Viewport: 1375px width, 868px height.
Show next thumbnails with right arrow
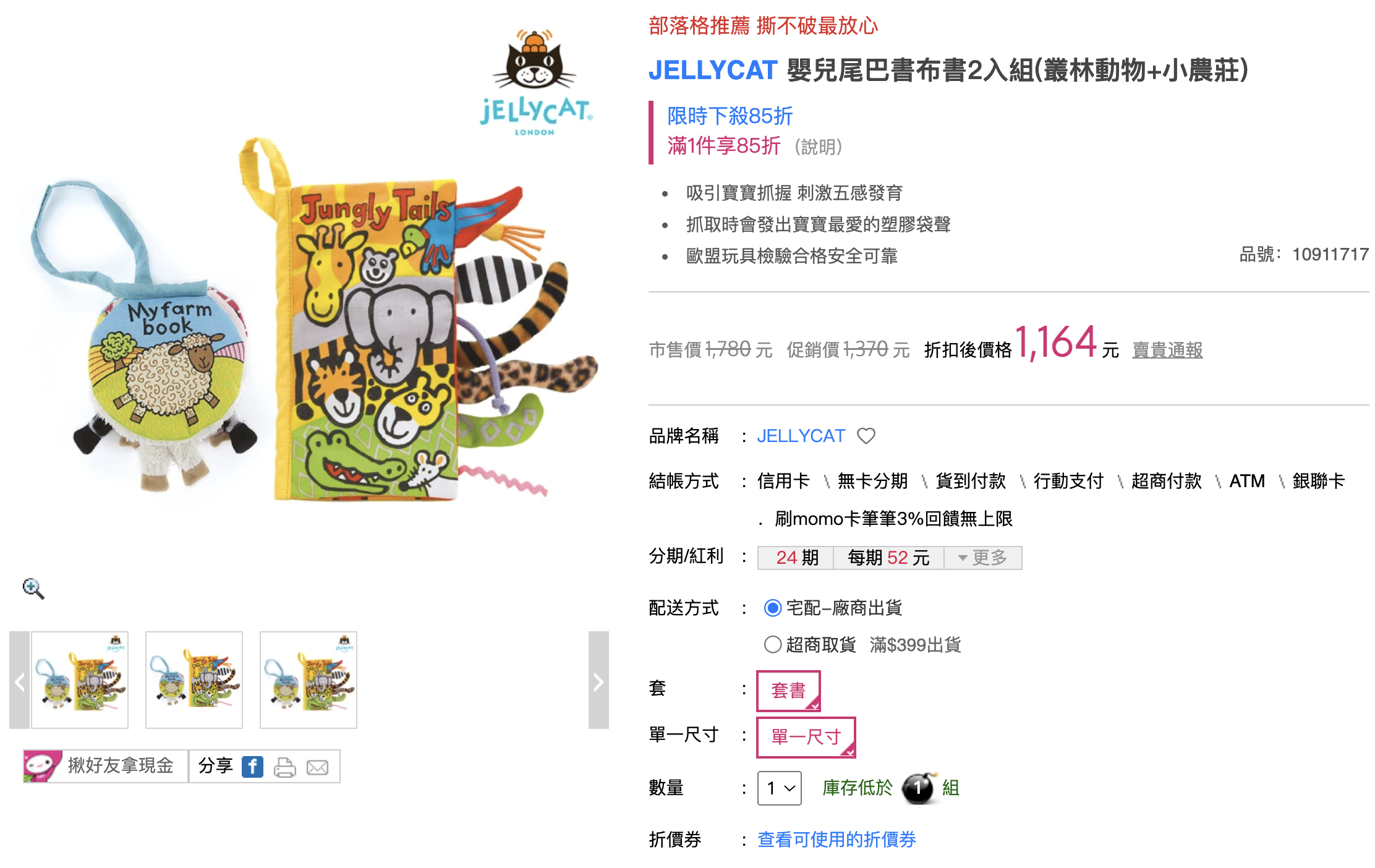pos(598,680)
